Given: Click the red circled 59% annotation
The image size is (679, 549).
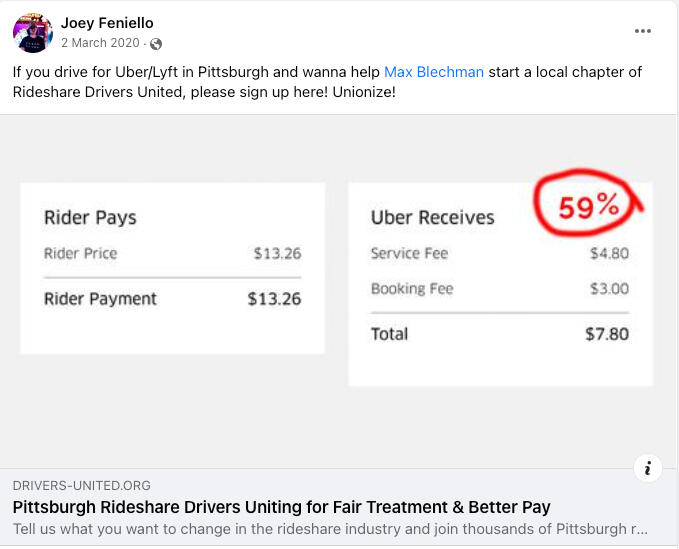Looking at the screenshot, I should 589,207.
